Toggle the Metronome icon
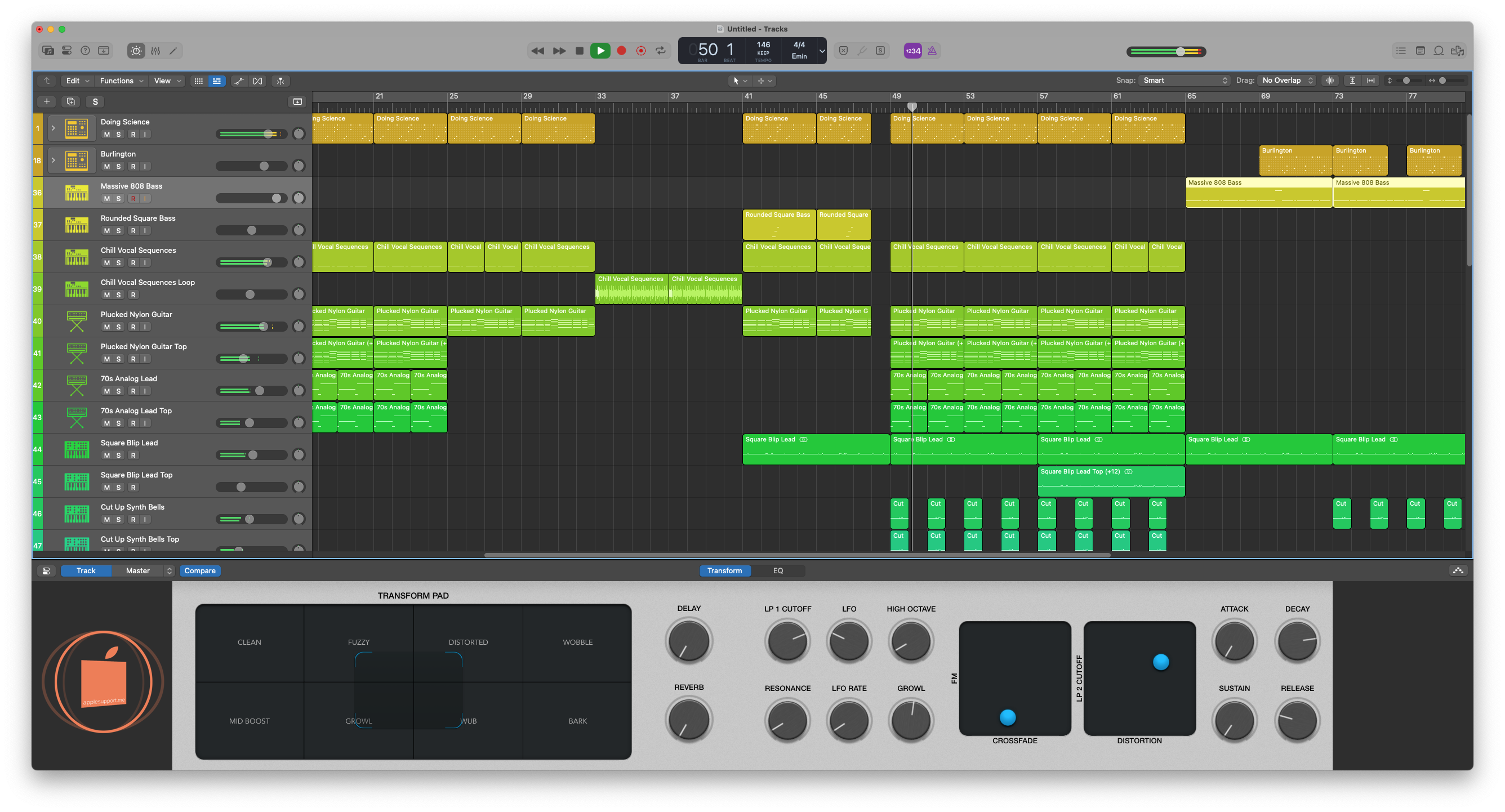This screenshot has width=1505, height=812. click(932, 51)
